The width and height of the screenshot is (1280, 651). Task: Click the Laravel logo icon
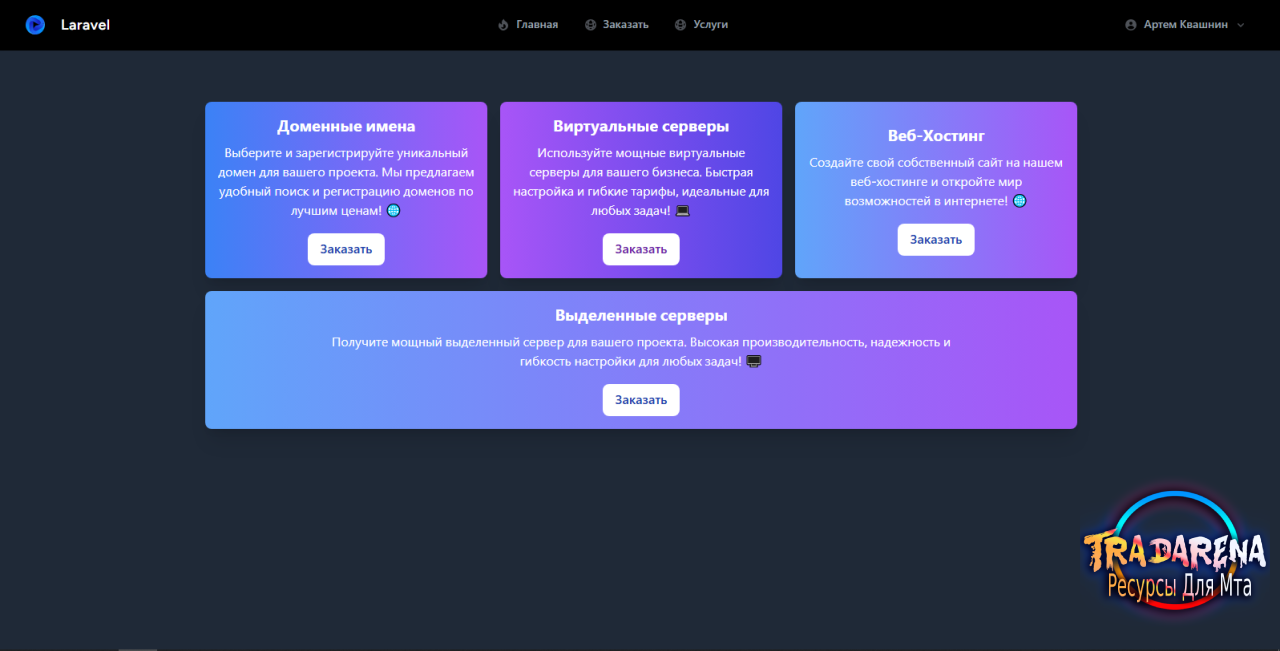click(x=35, y=25)
